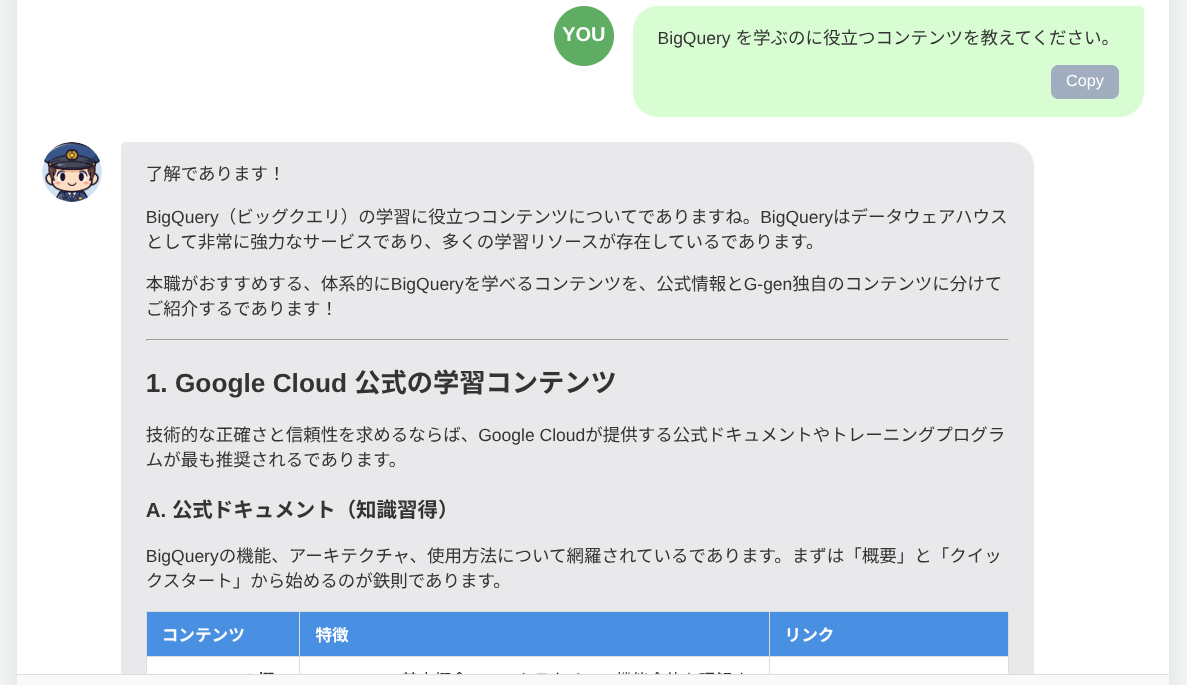Viewport: 1187px width, 685px height.
Task: Click paragraph starting '本職がおすすめする'
Action: [577, 296]
